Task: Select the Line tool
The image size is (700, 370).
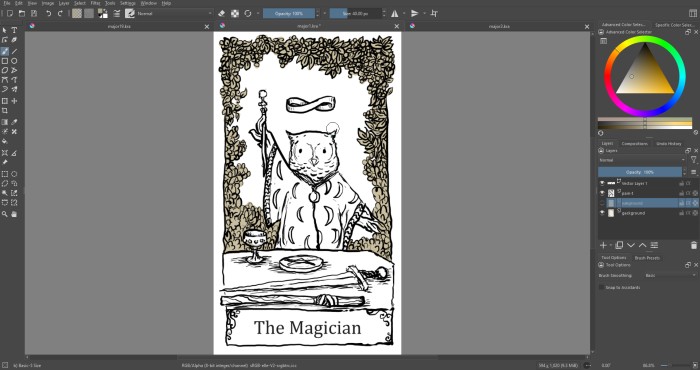Action: coord(14,51)
